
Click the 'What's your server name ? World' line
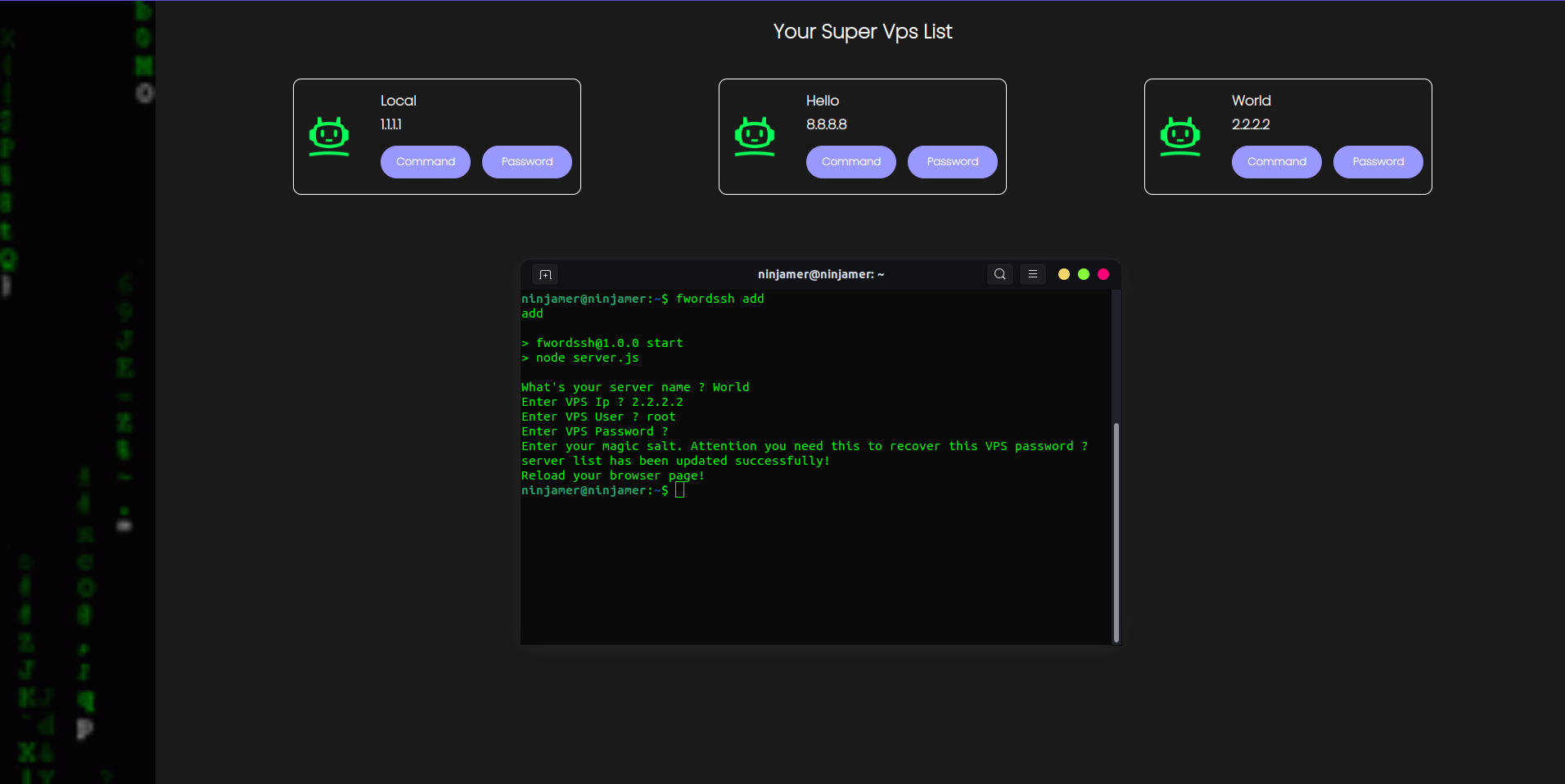click(635, 387)
